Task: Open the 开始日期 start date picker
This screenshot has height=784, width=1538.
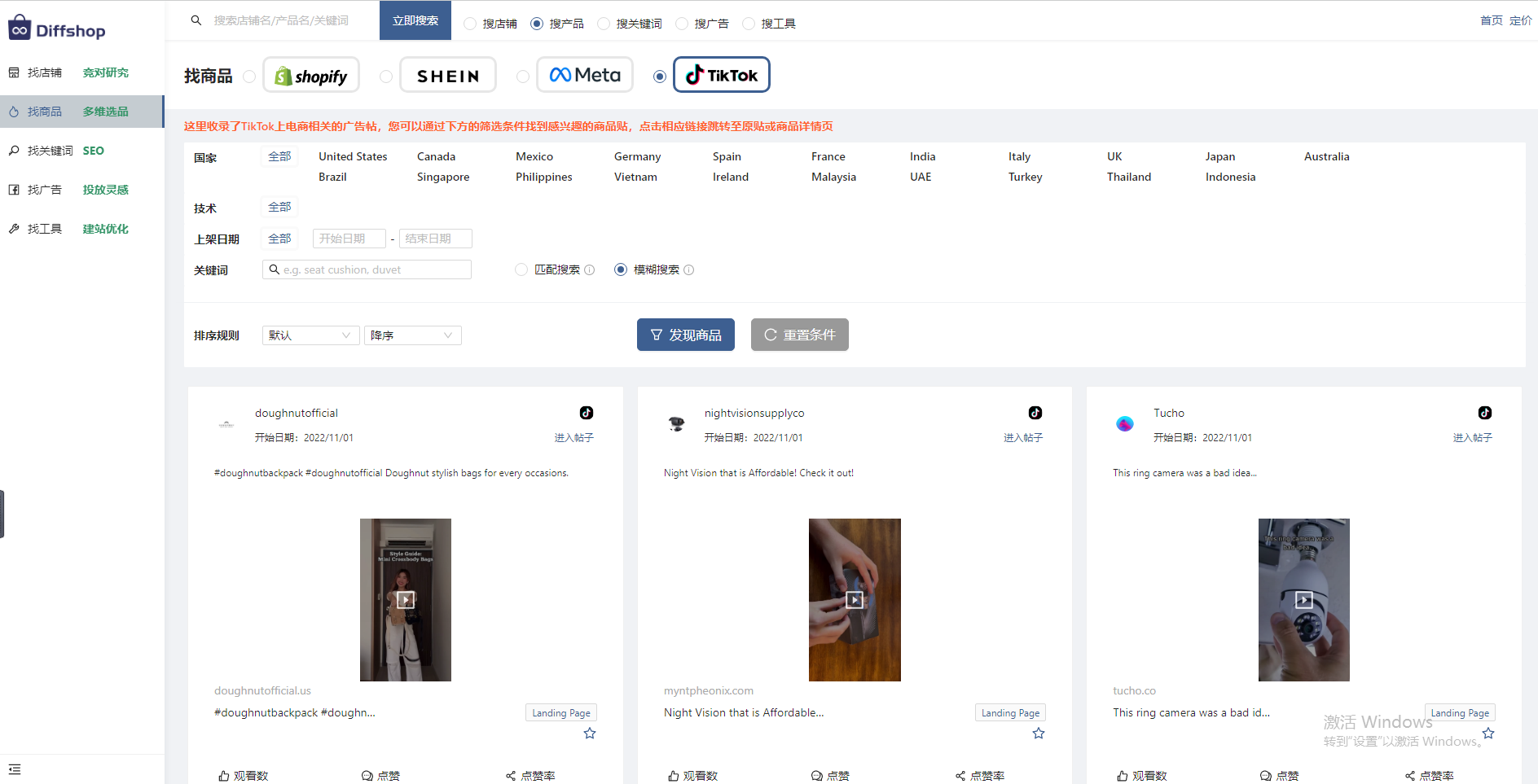Action: [x=349, y=239]
